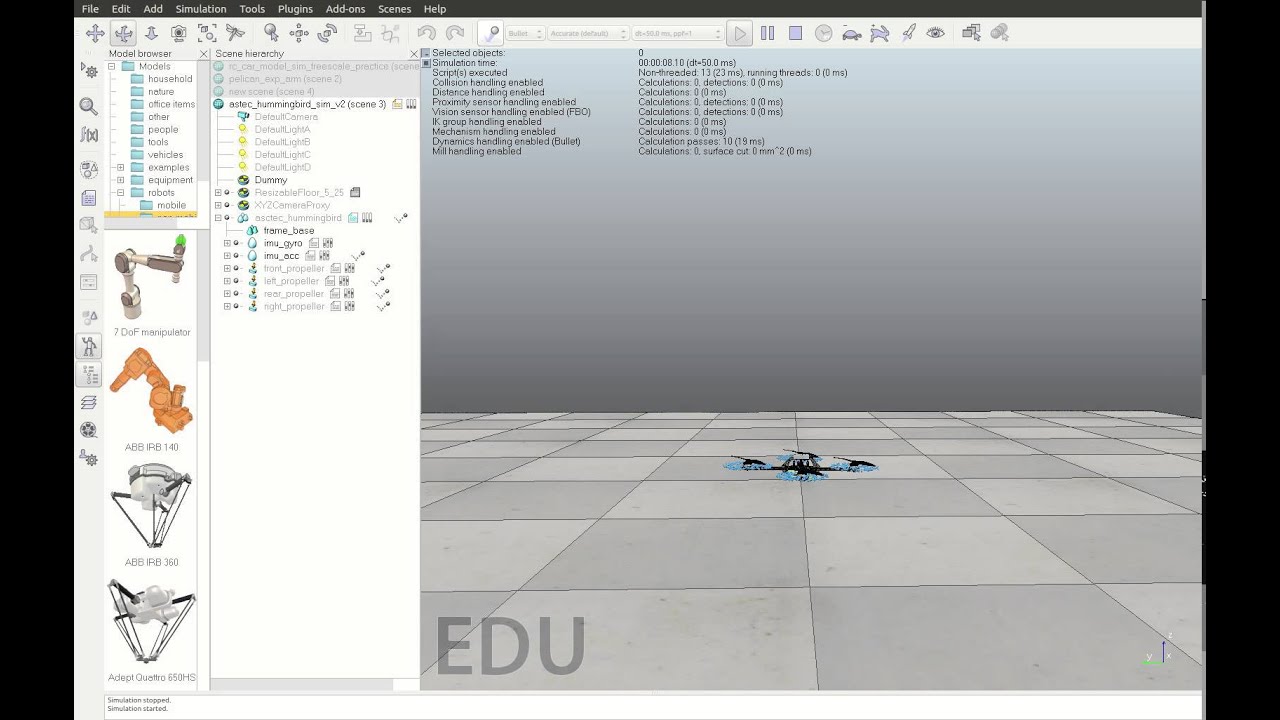Collapse the asctec_hummingbird node
Image resolution: width=1280 pixels, height=720 pixels.
point(218,218)
